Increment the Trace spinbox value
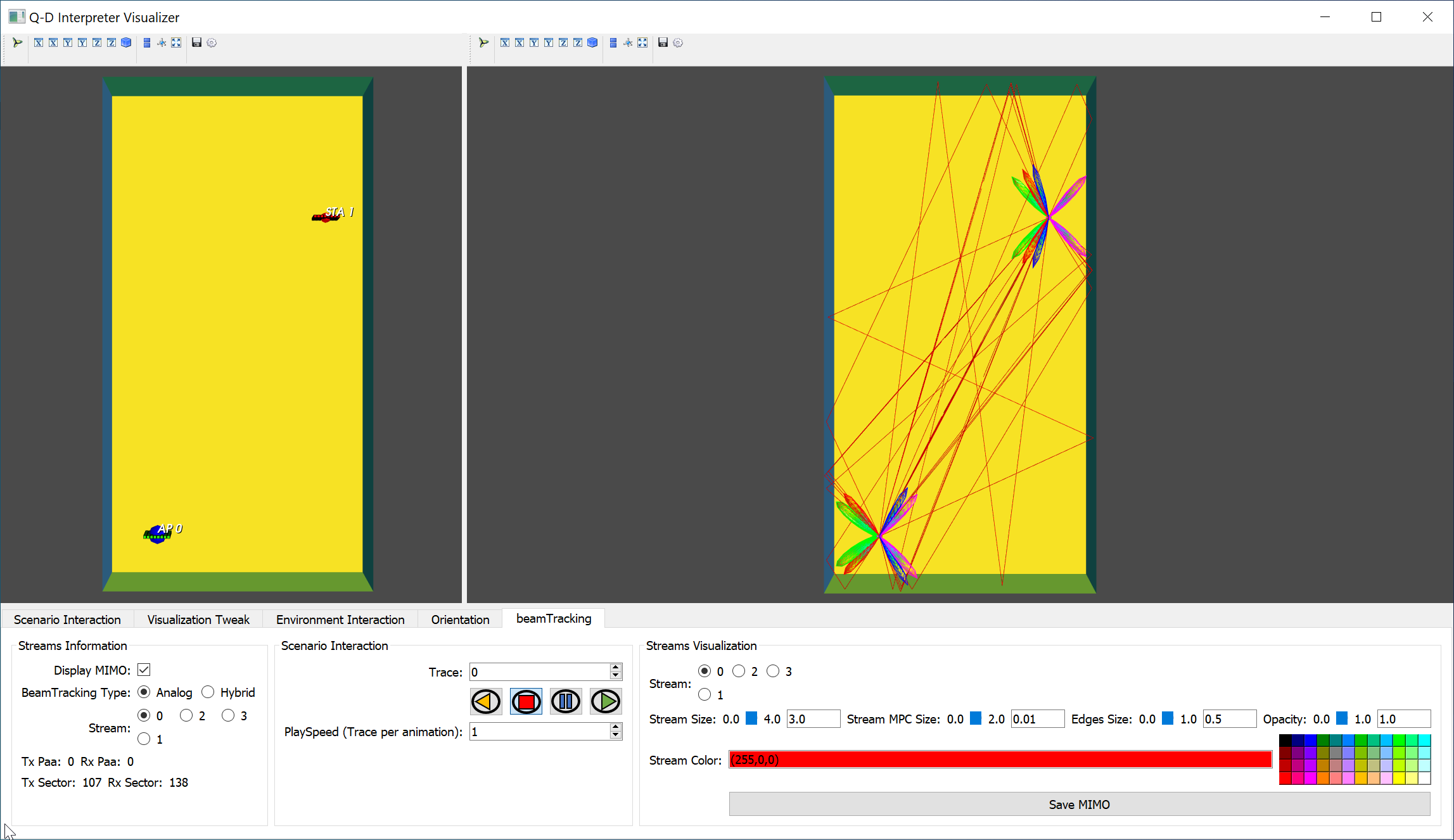 (x=615, y=668)
